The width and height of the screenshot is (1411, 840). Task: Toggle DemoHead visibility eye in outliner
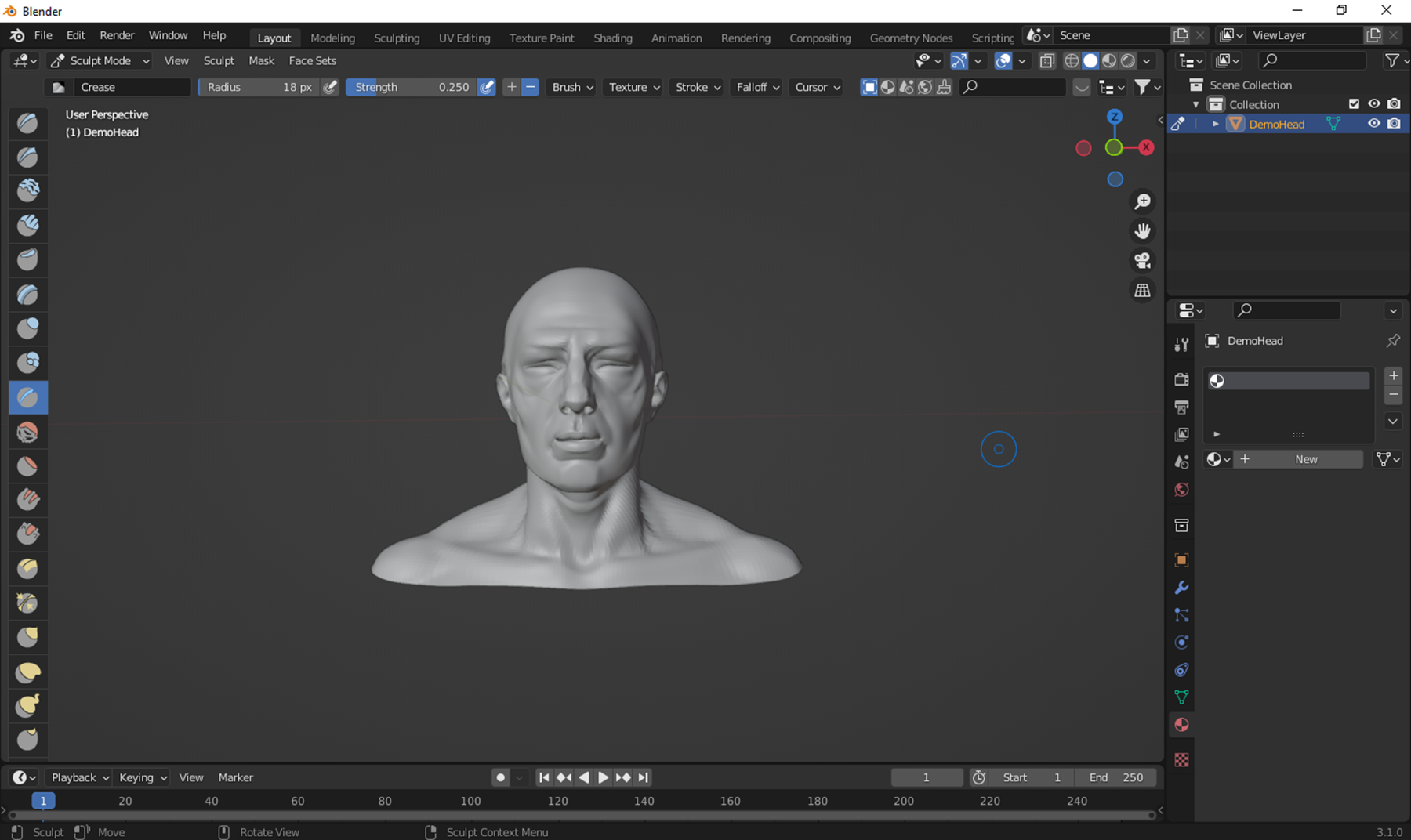pyautogui.click(x=1374, y=124)
